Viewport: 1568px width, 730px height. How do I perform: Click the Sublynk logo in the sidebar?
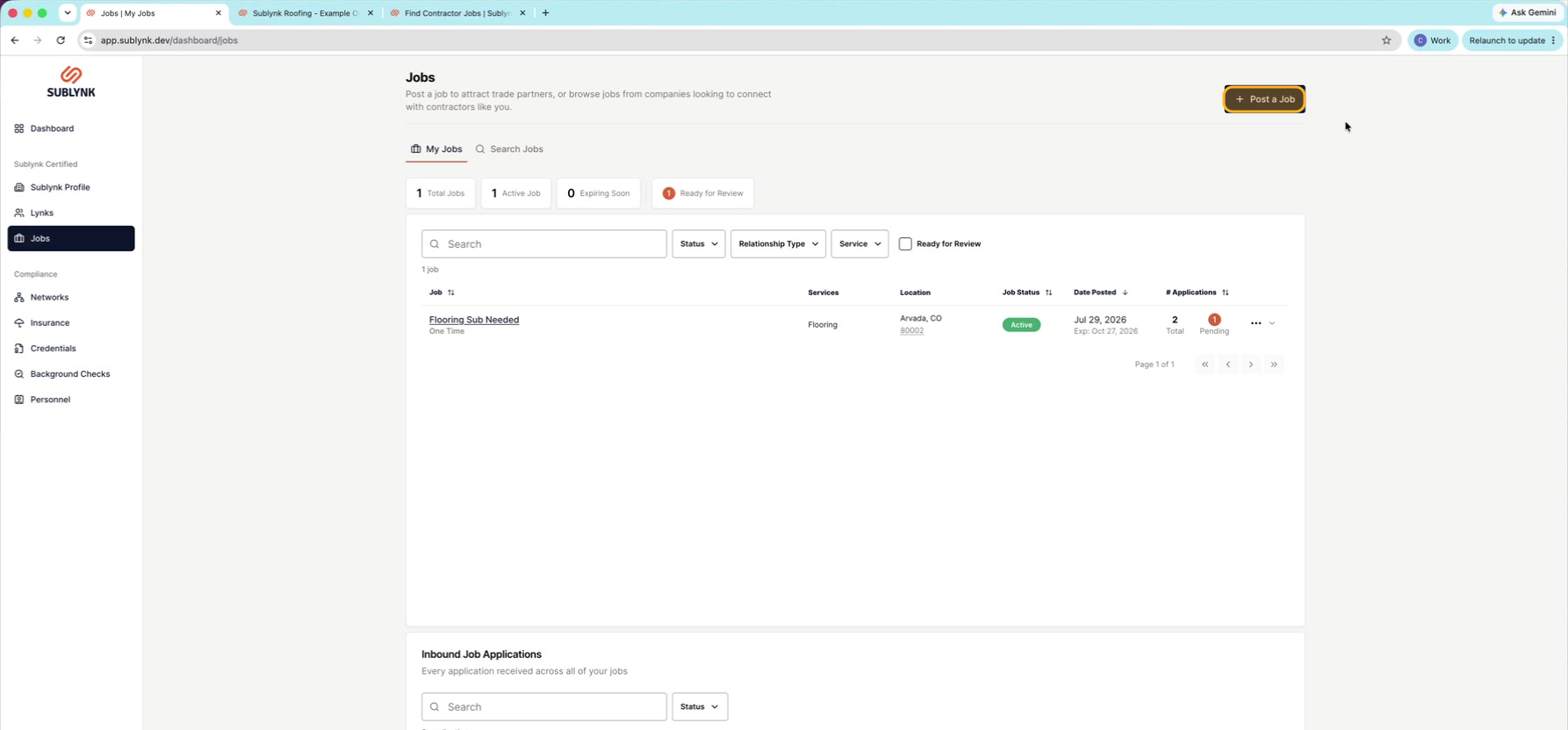[x=71, y=82]
